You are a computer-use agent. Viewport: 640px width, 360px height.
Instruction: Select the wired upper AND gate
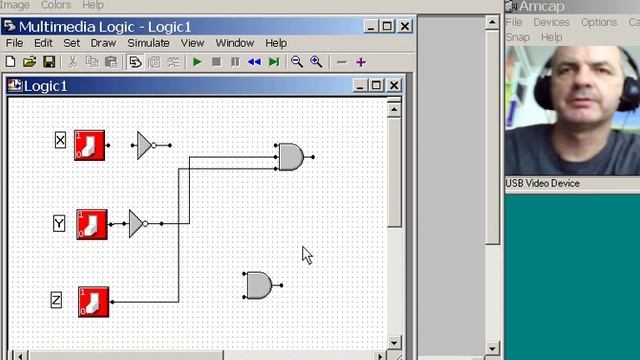tap(291, 157)
